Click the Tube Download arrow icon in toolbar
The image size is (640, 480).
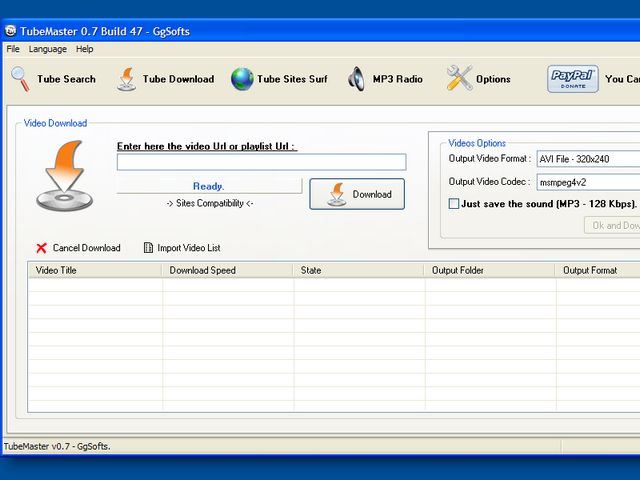(127, 79)
